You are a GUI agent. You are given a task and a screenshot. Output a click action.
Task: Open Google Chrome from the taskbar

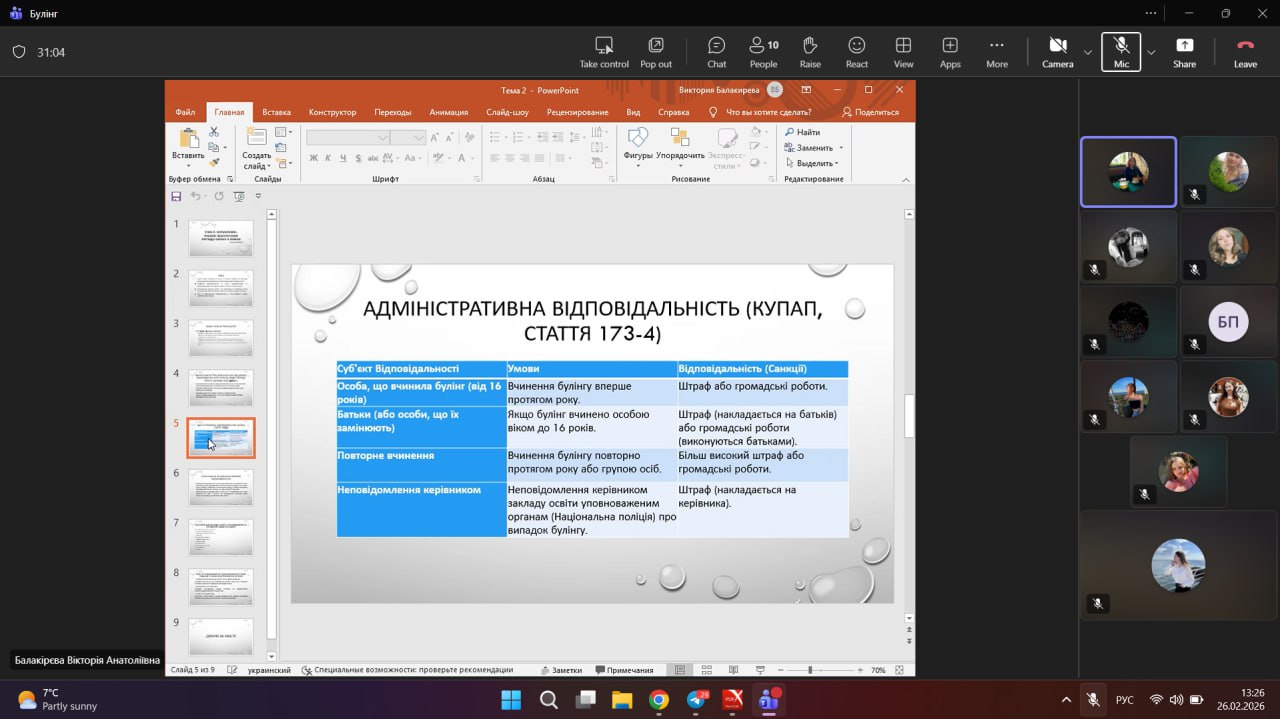658,700
